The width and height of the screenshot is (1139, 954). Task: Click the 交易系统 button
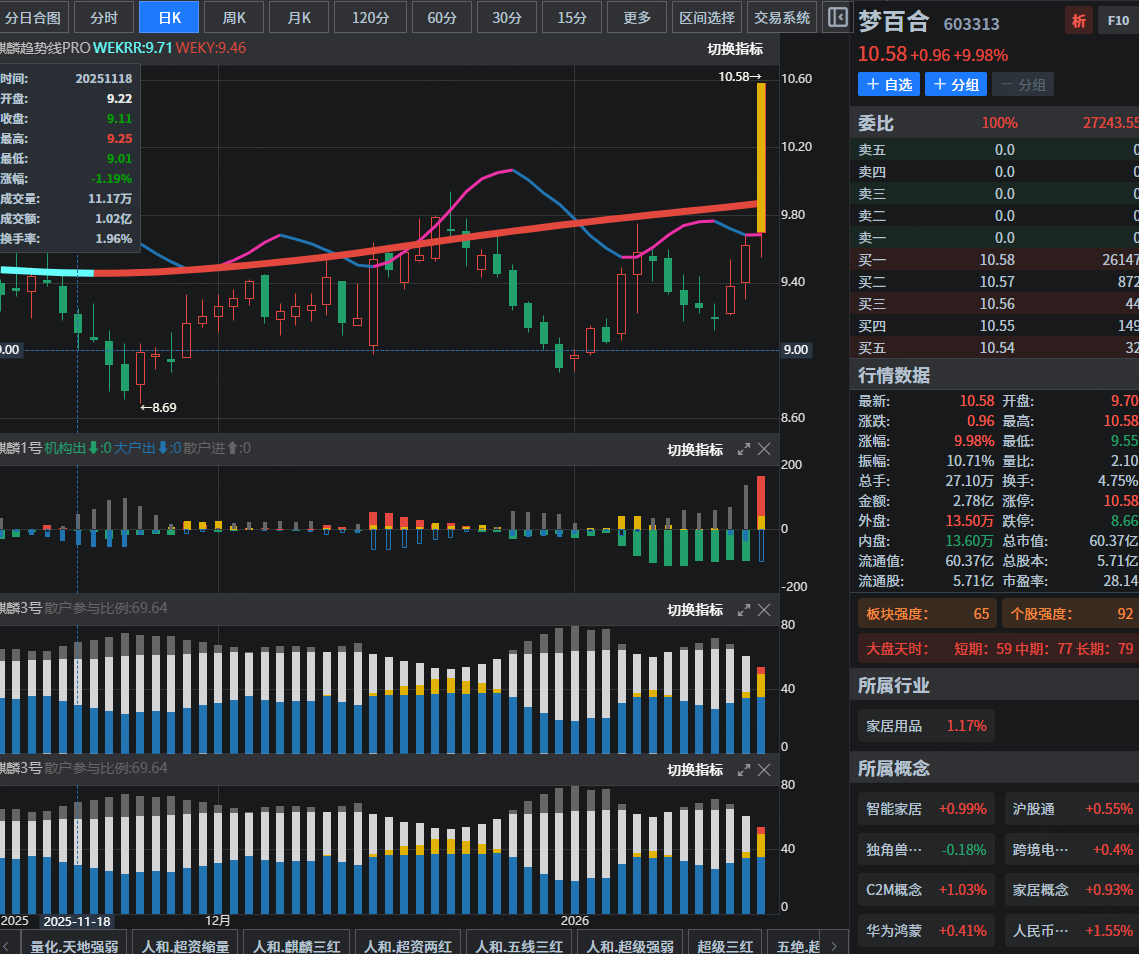click(x=782, y=17)
